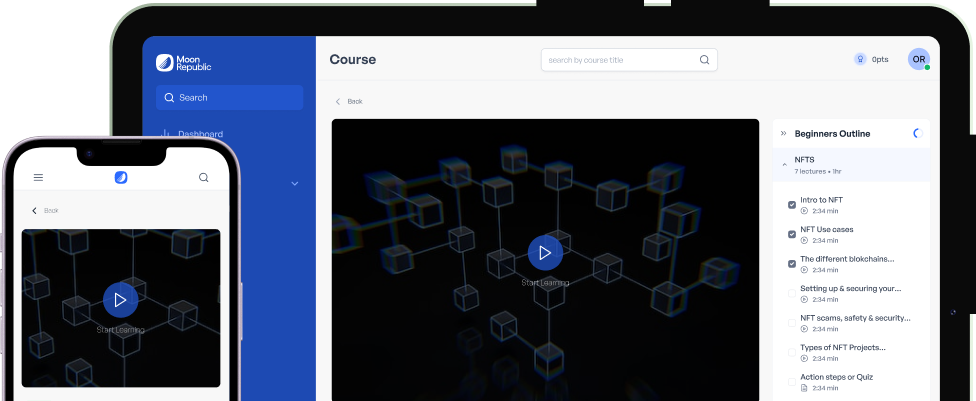Open the OR user avatar menu
The width and height of the screenshot is (976, 401).
coord(919,59)
